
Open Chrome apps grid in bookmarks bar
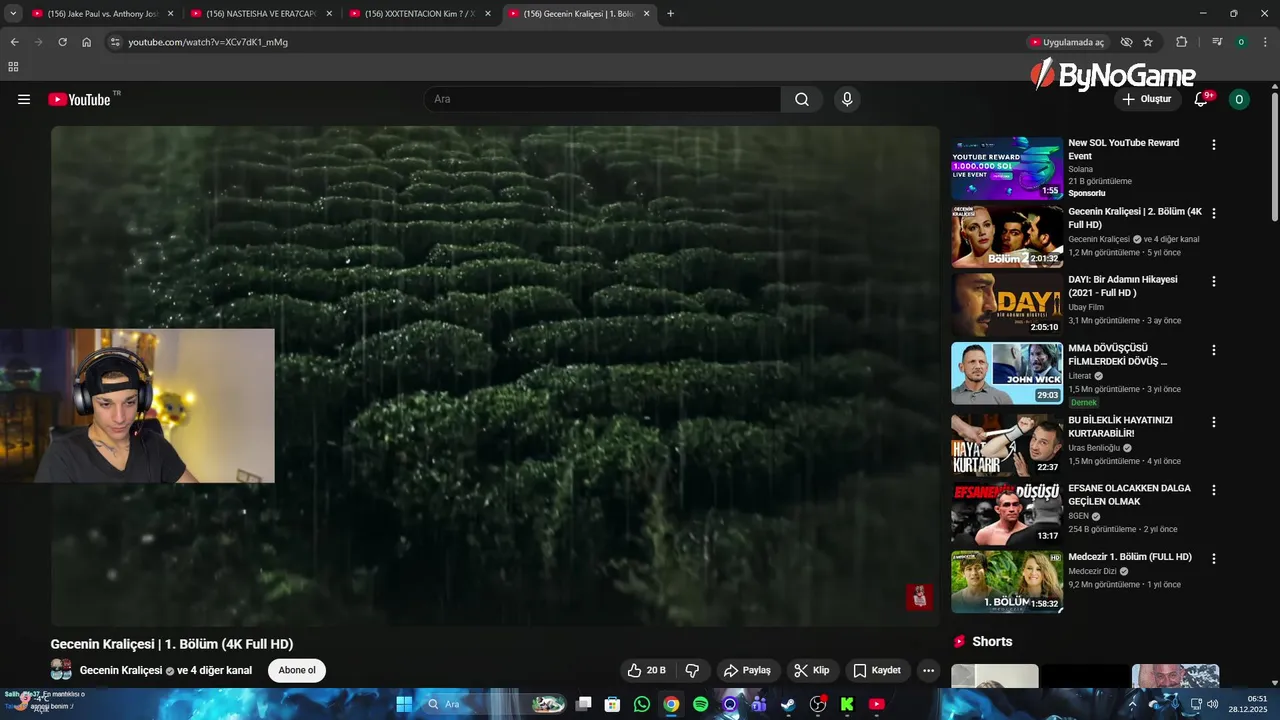coord(13,67)
